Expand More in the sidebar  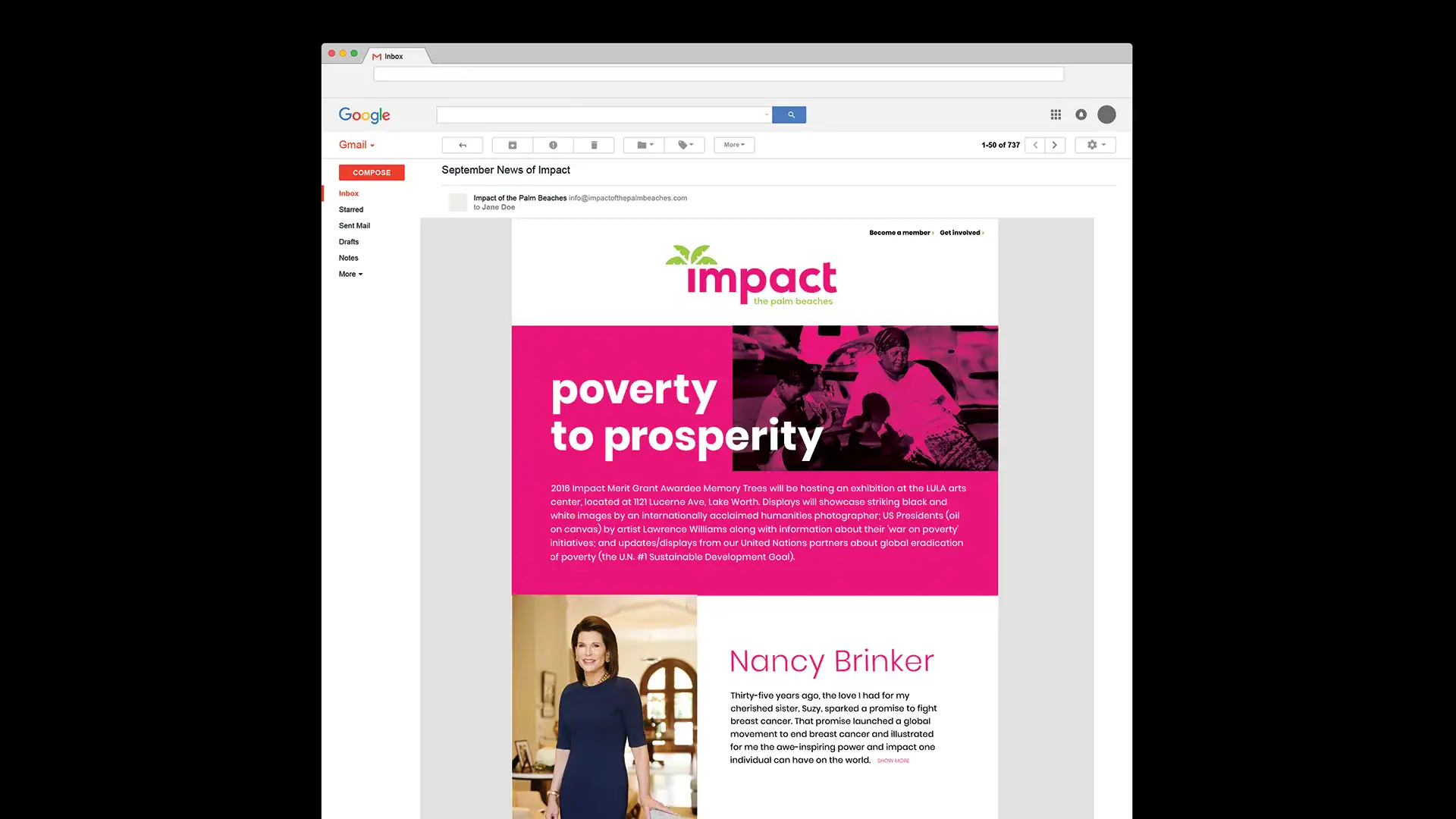[x=350, y=275]
